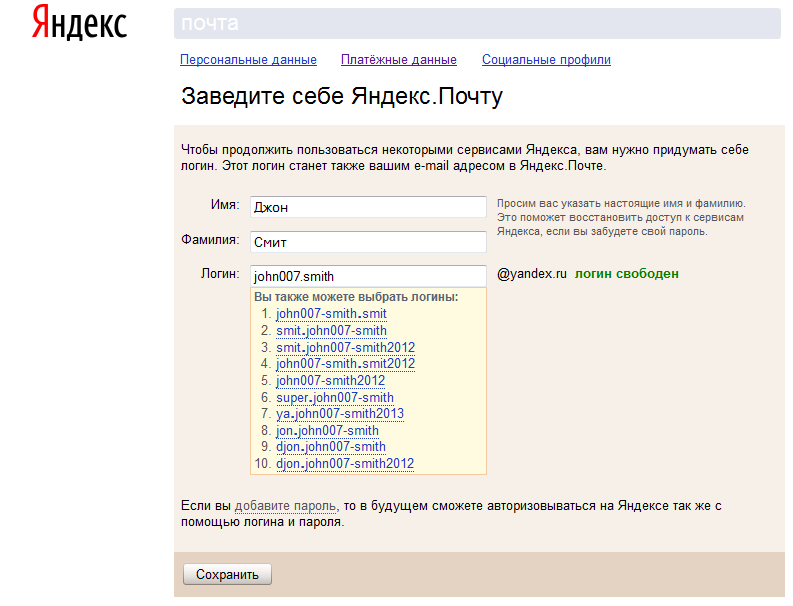The width and height of the screenshot is (793, 606).
Task: Open the Социальные профили tab
Action: coord(546,60)
